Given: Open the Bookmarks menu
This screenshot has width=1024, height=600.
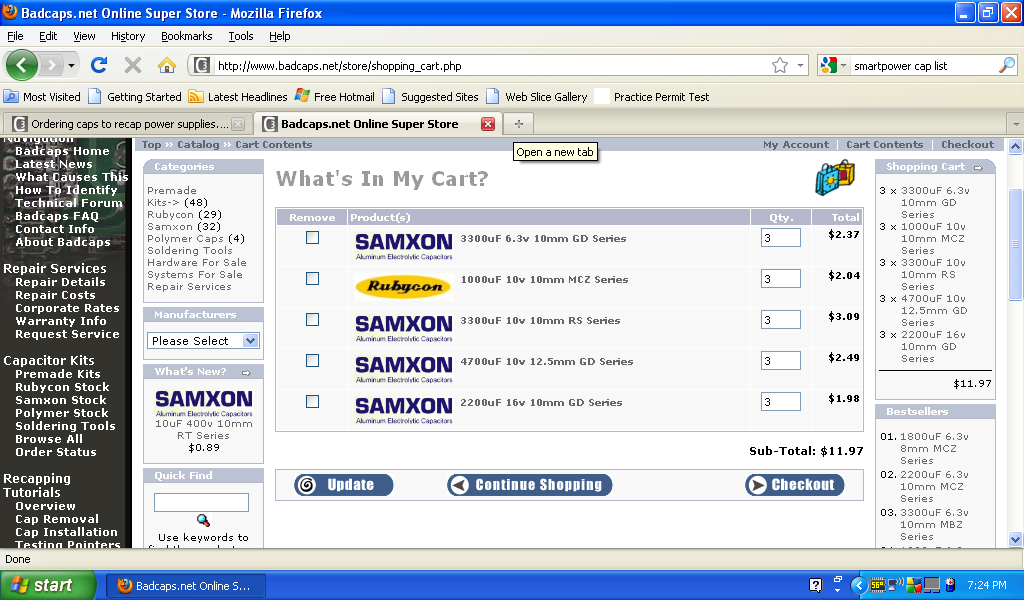Looking at the screenshot, I should pyautogui.click(x=187, y=36).
